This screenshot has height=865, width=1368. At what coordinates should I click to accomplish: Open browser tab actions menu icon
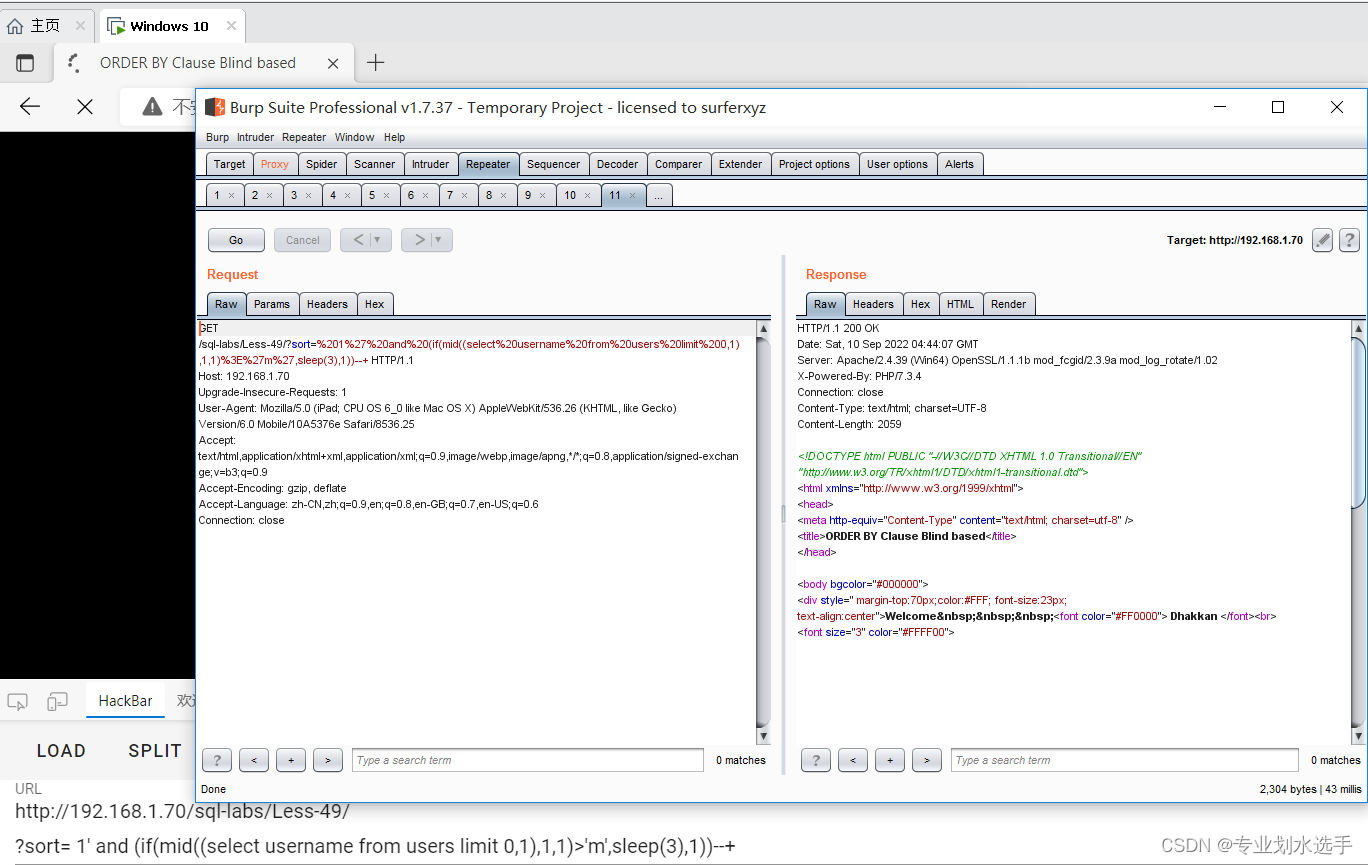(25, 63)
